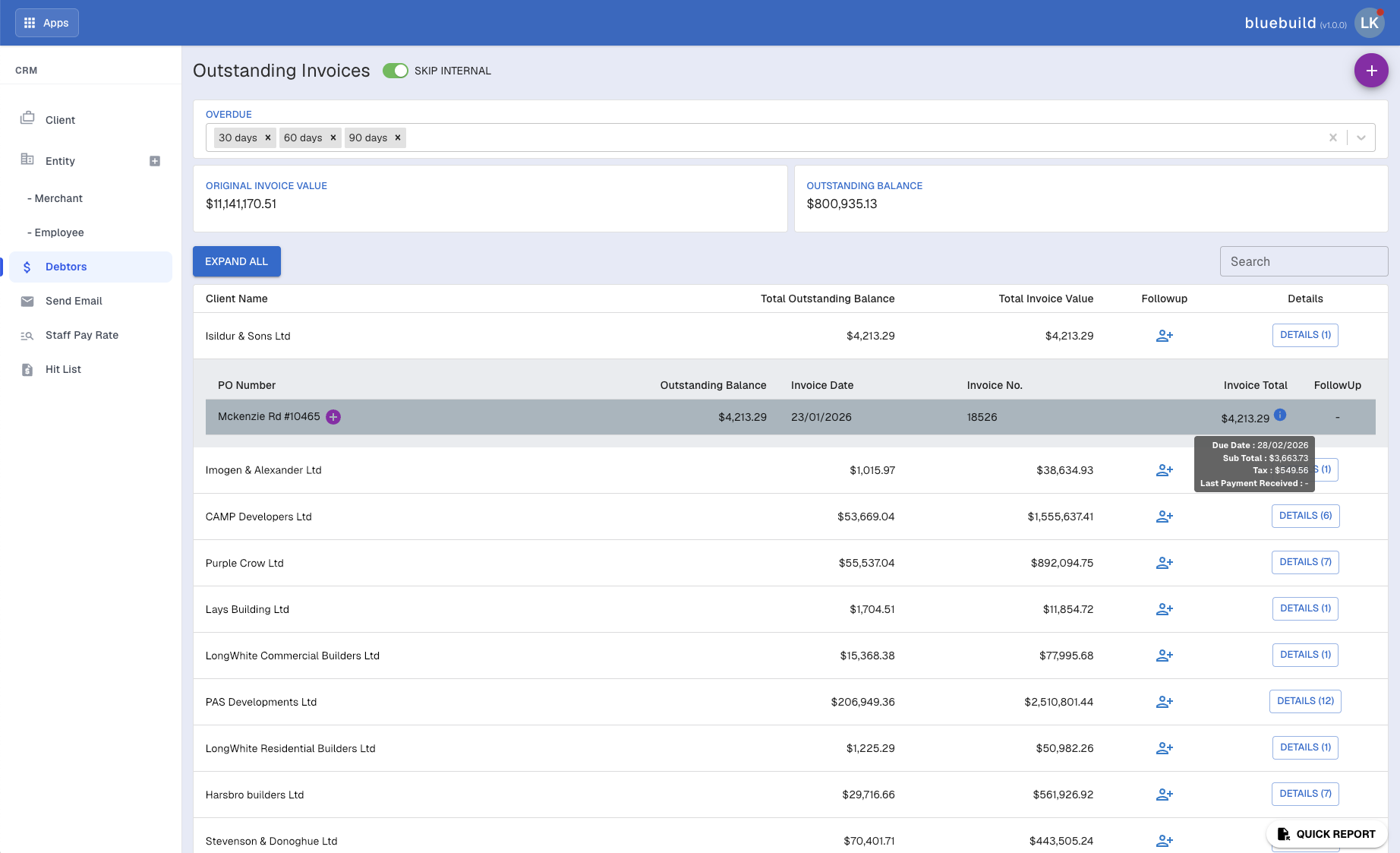The height and width of the screenshot is (853, 1400).
Task: Expand Details (6) for CAMP Developers
Action: point(1305,516)
